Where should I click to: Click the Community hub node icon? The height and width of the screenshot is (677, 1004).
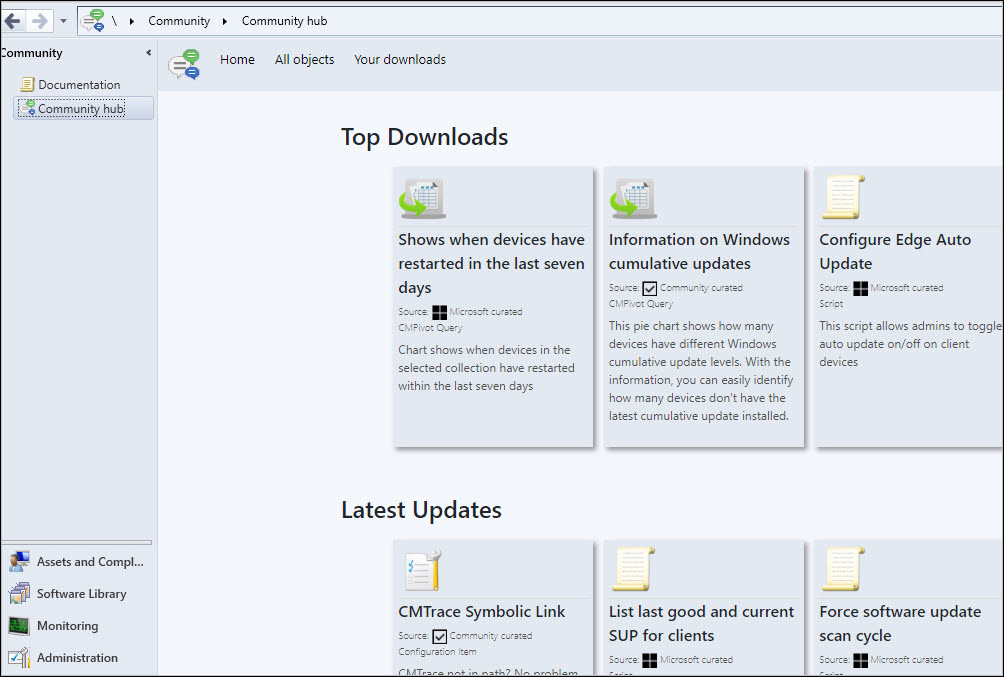click(x=27, y=108)
